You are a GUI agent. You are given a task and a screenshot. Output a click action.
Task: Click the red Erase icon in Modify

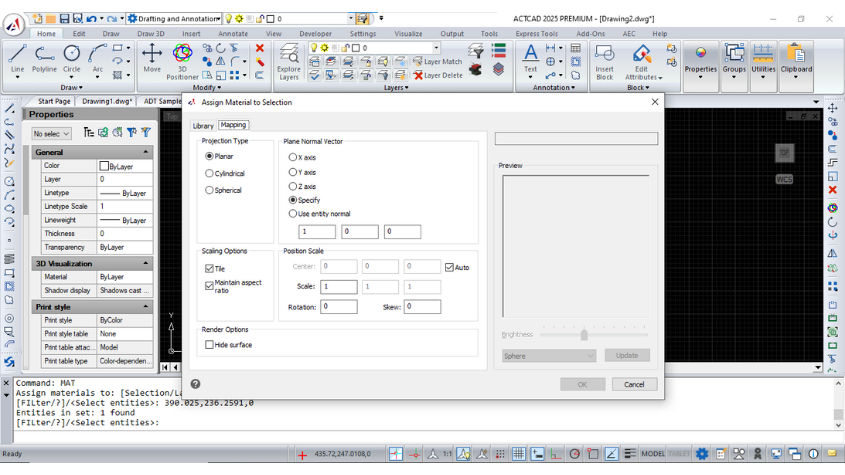[260, 48]
